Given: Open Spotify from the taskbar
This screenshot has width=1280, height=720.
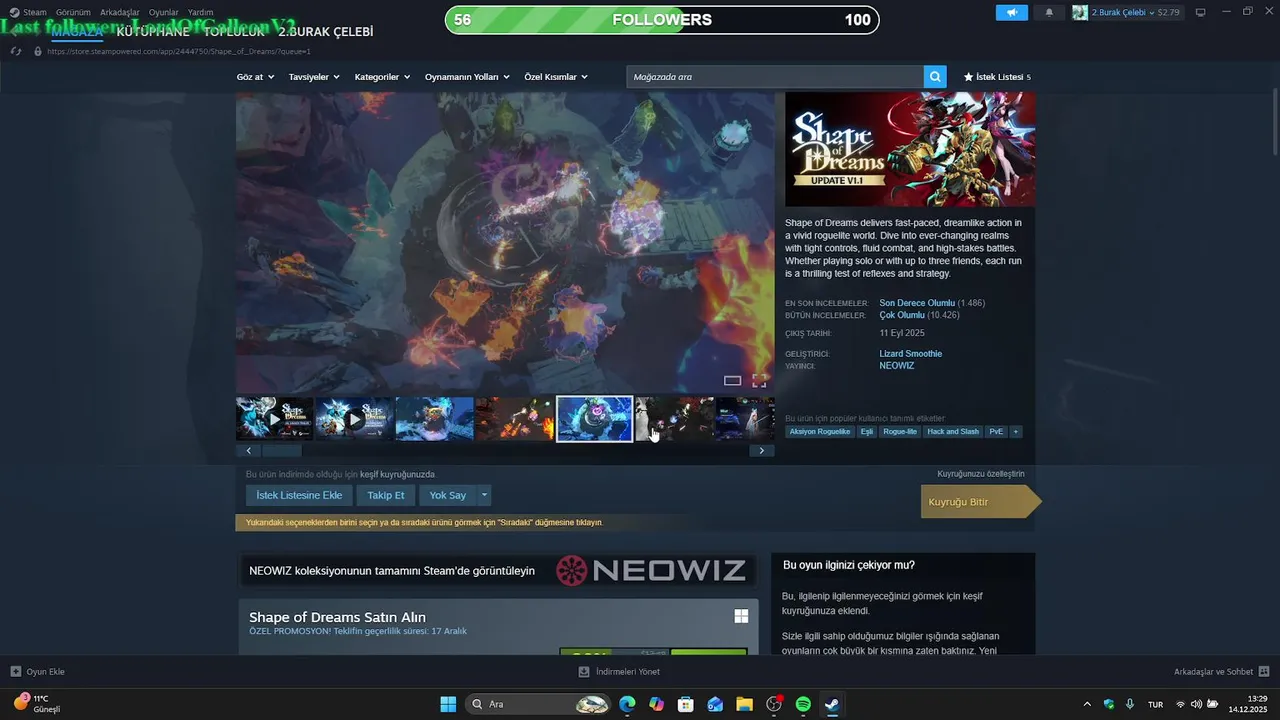Looking at the screenshot, I should click(803, 704).
